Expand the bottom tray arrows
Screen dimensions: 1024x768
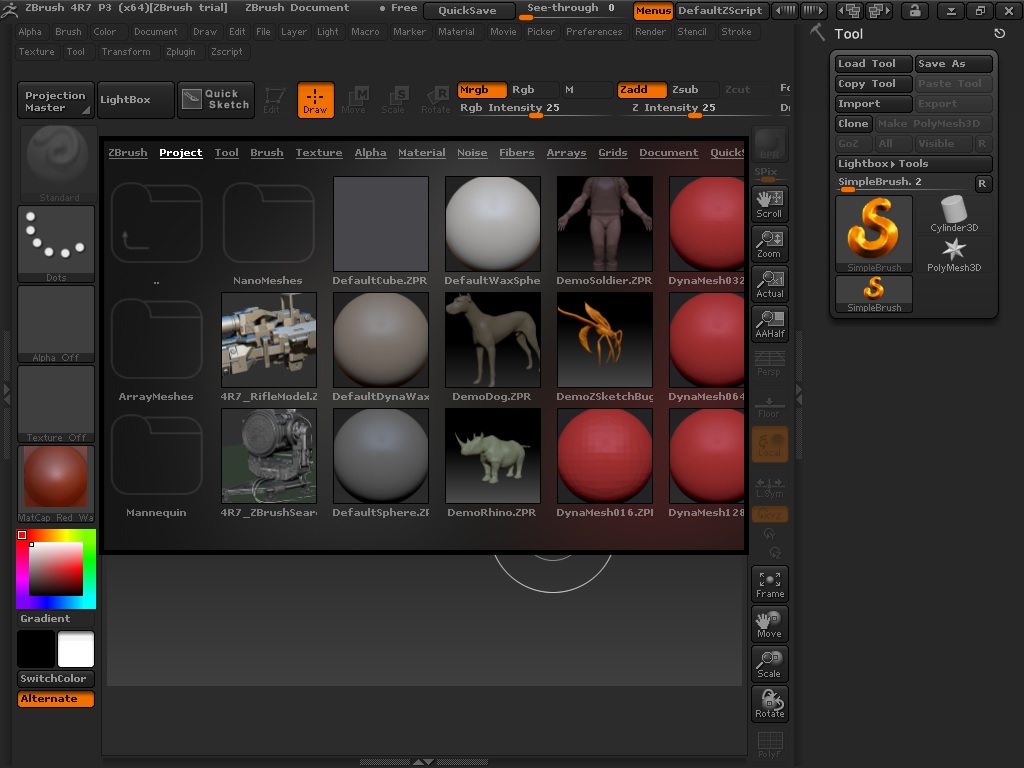click(x=423, y=761)
